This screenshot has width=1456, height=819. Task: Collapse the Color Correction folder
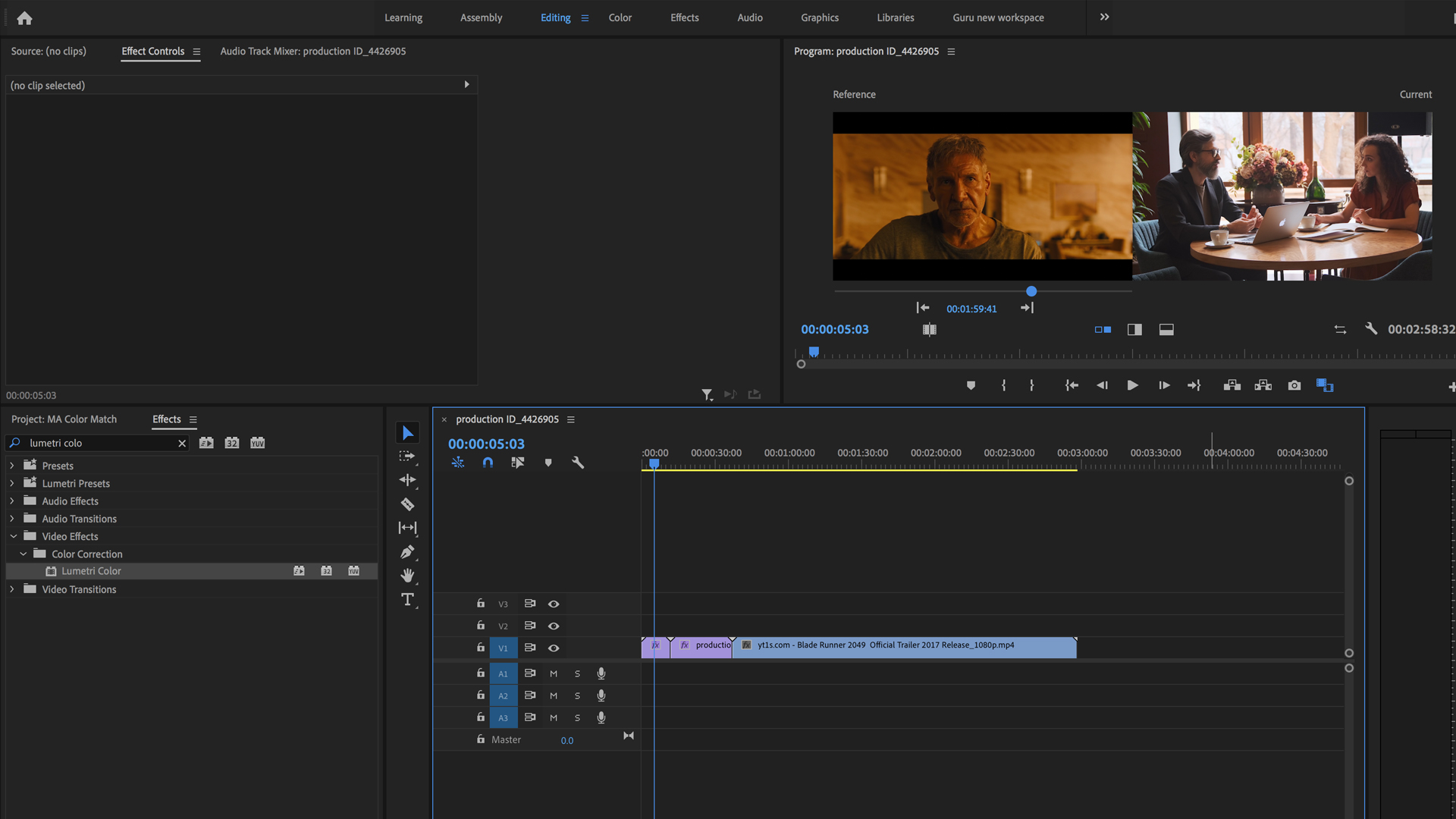pos(24,554)
